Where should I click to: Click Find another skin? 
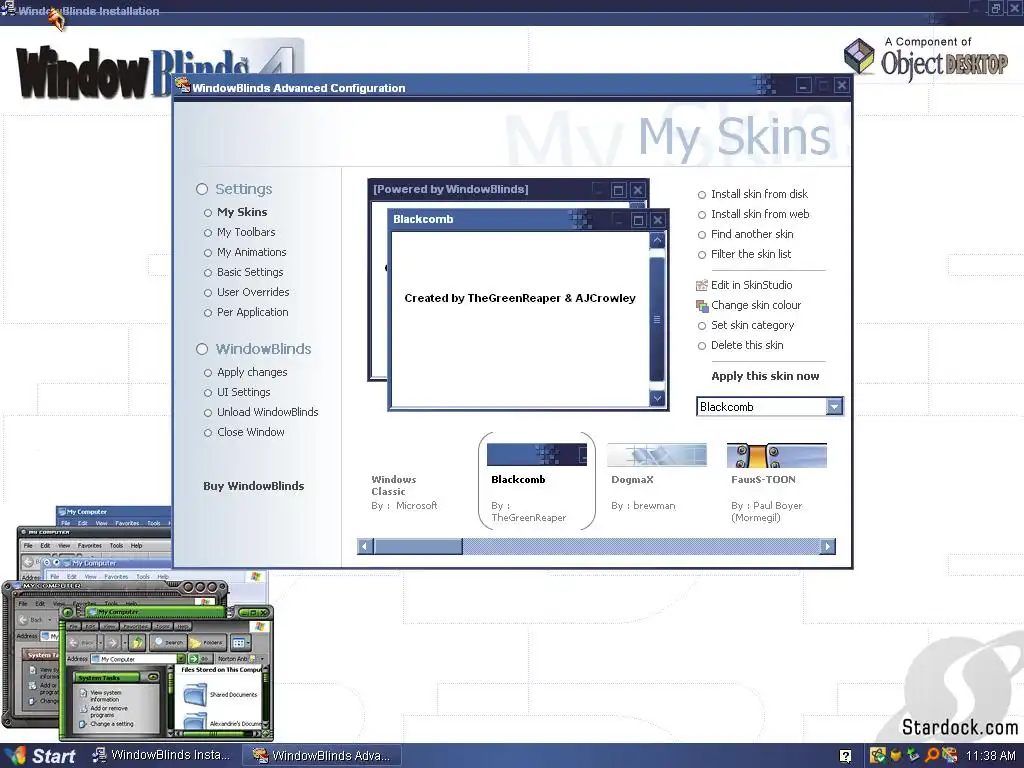[x=745, y=234]
